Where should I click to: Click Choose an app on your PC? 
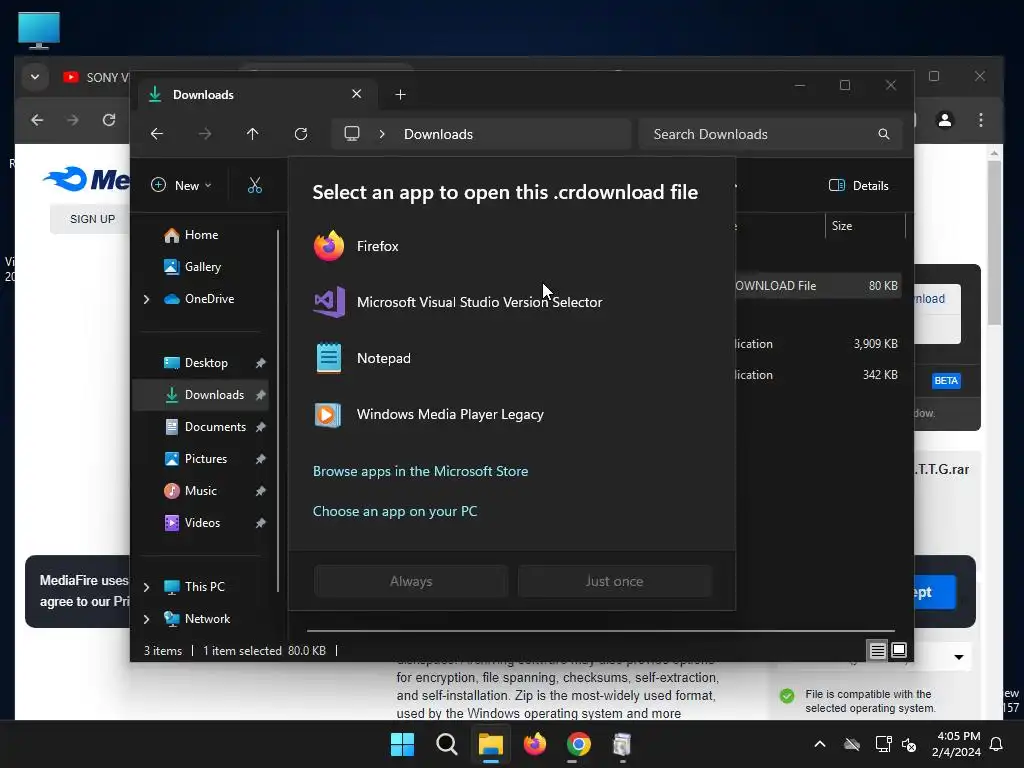coord(395,511)
